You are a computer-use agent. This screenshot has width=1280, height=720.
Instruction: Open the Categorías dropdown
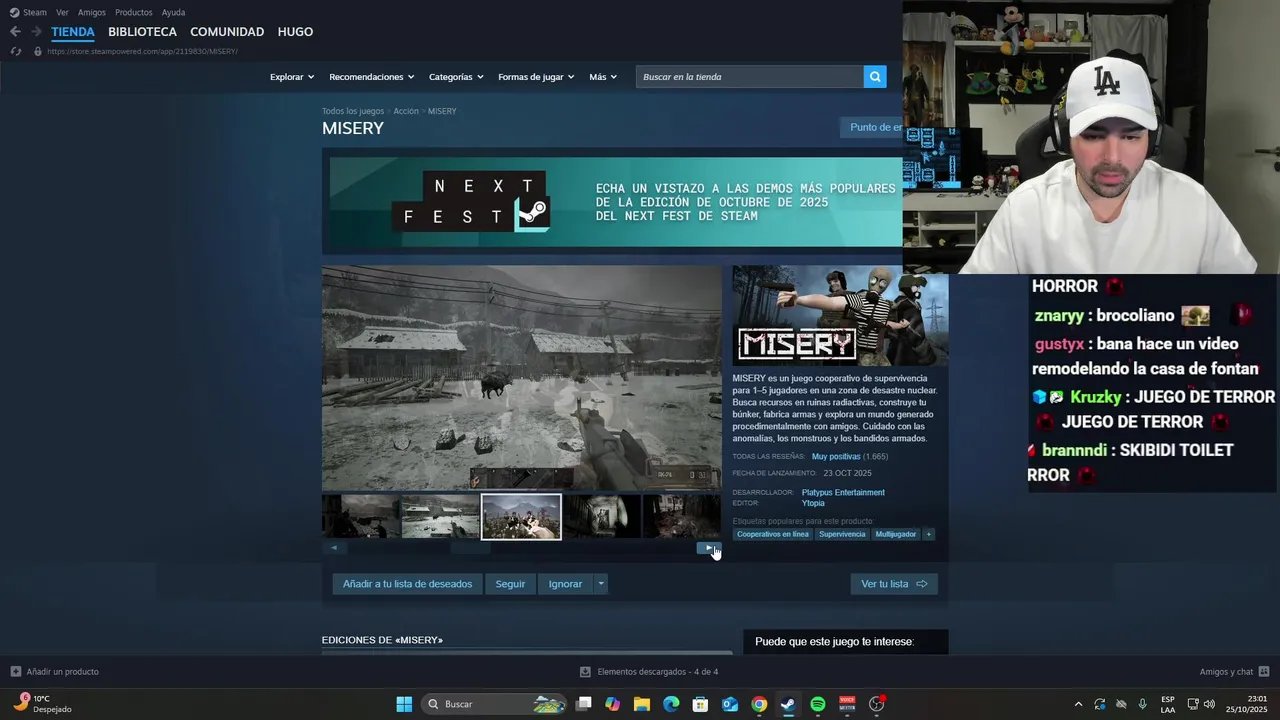[x=456, y=77]
